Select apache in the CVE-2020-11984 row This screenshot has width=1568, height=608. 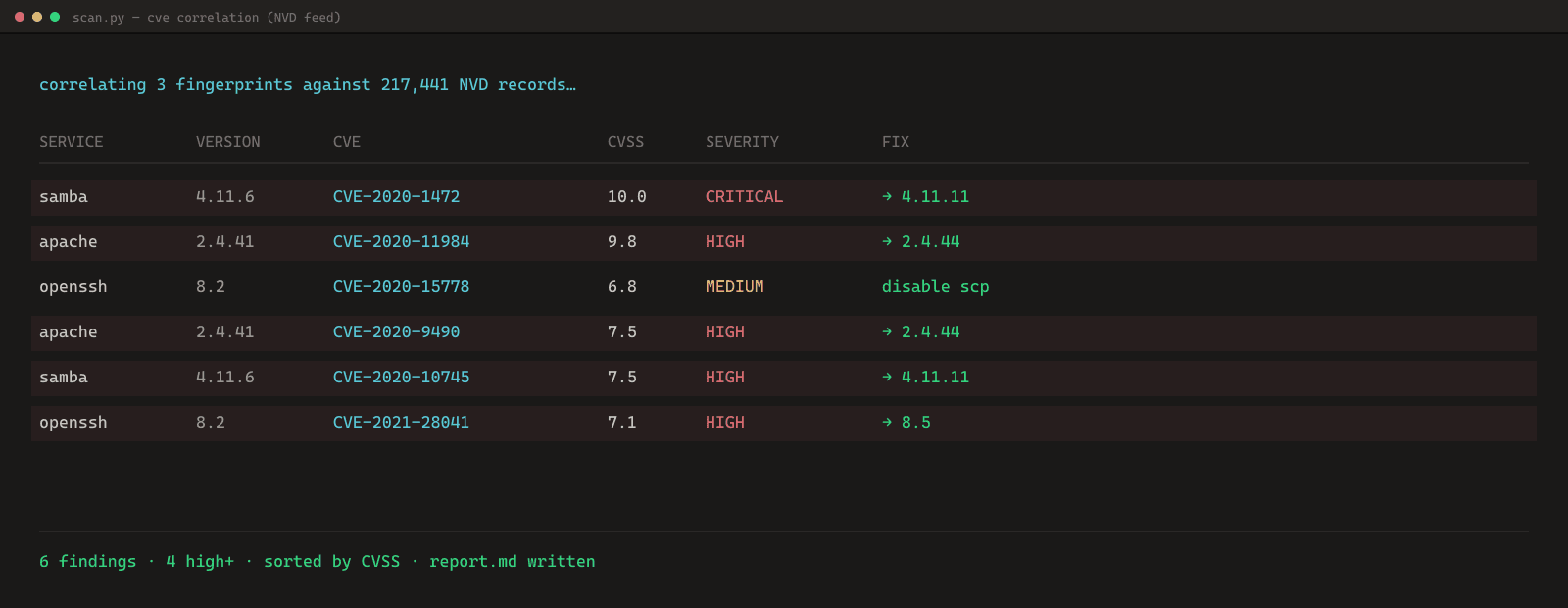[x=69, y=242]
